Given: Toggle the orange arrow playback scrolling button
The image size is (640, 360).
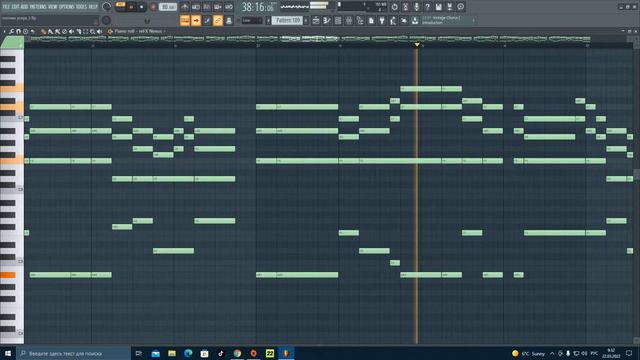Looking at the screenshot, I should pos(196,20).
